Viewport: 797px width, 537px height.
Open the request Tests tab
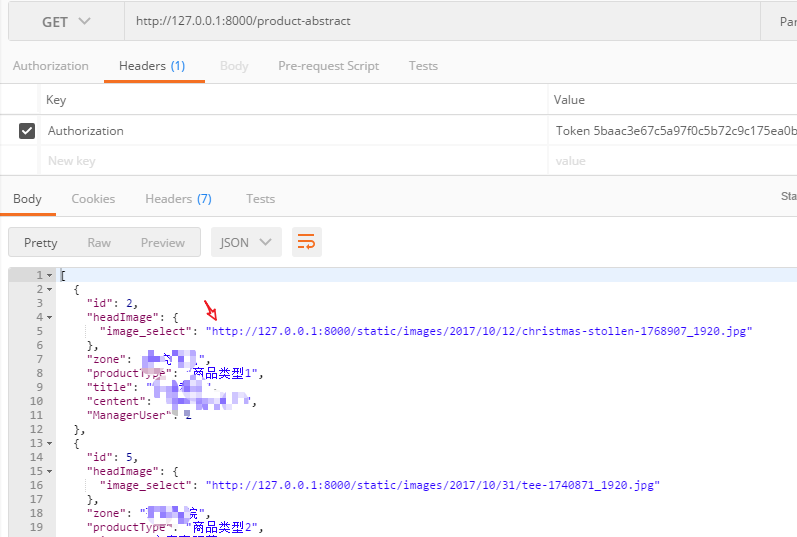pos(423,66)
